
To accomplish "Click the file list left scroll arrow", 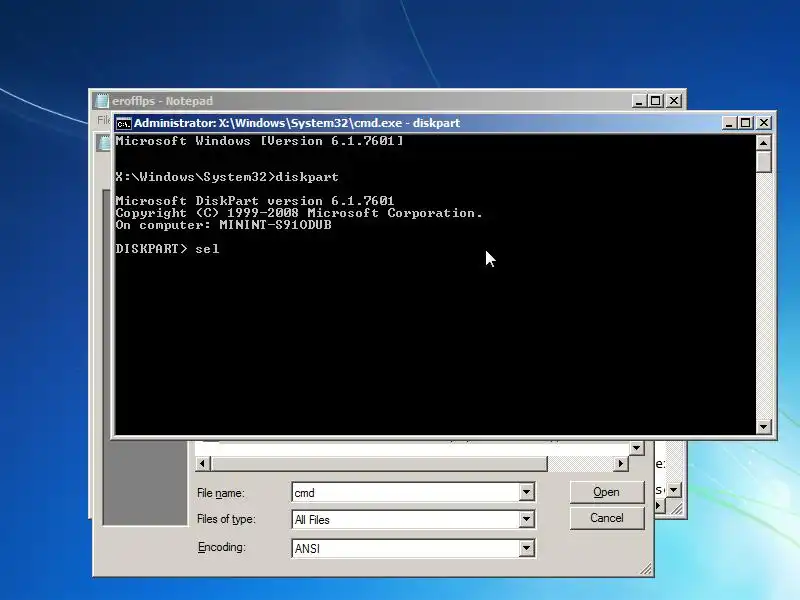I will 203,463.
